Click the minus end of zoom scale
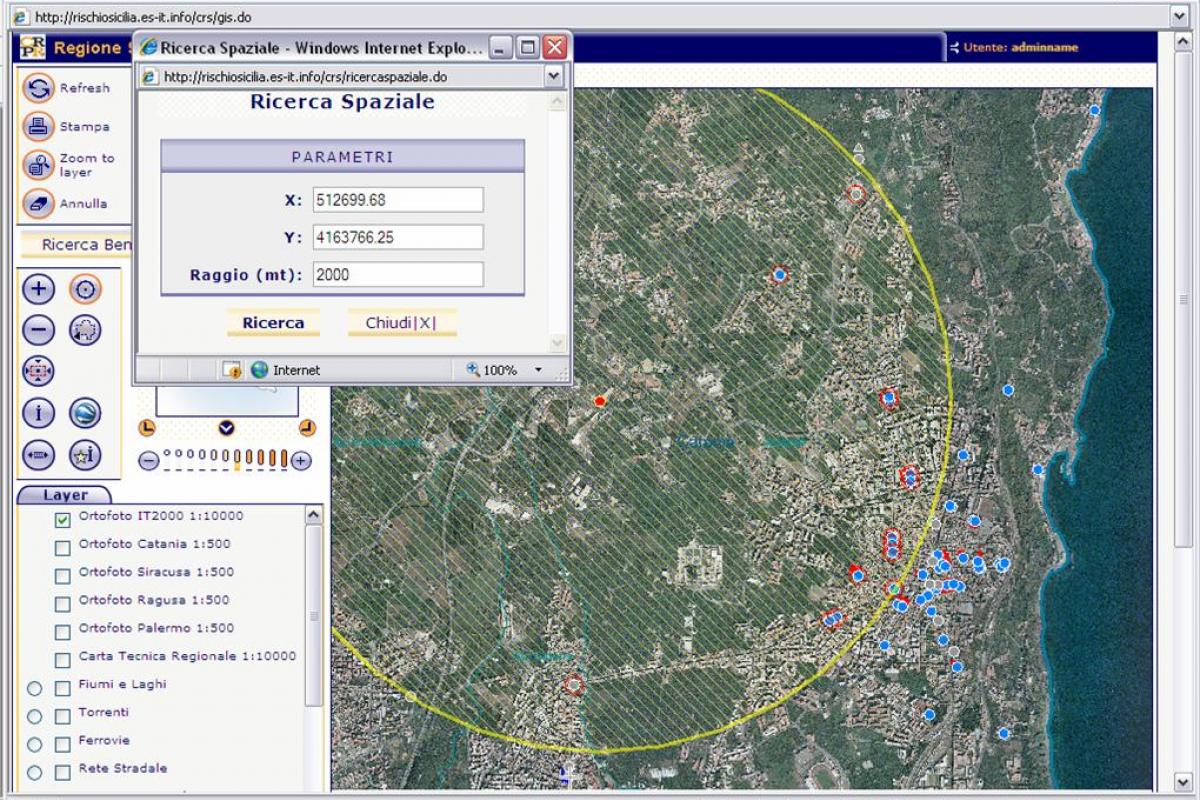The height and width of the screenshot is (800, 1200). 148,460
